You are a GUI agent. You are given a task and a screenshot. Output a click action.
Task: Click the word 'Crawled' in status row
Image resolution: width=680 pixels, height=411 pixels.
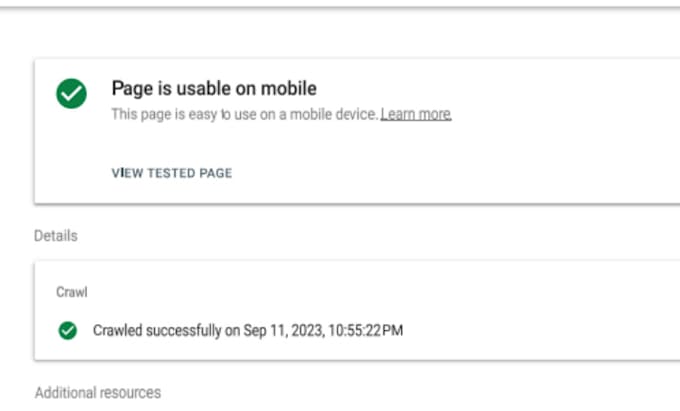pyautogui.click(x=118, y=330)
